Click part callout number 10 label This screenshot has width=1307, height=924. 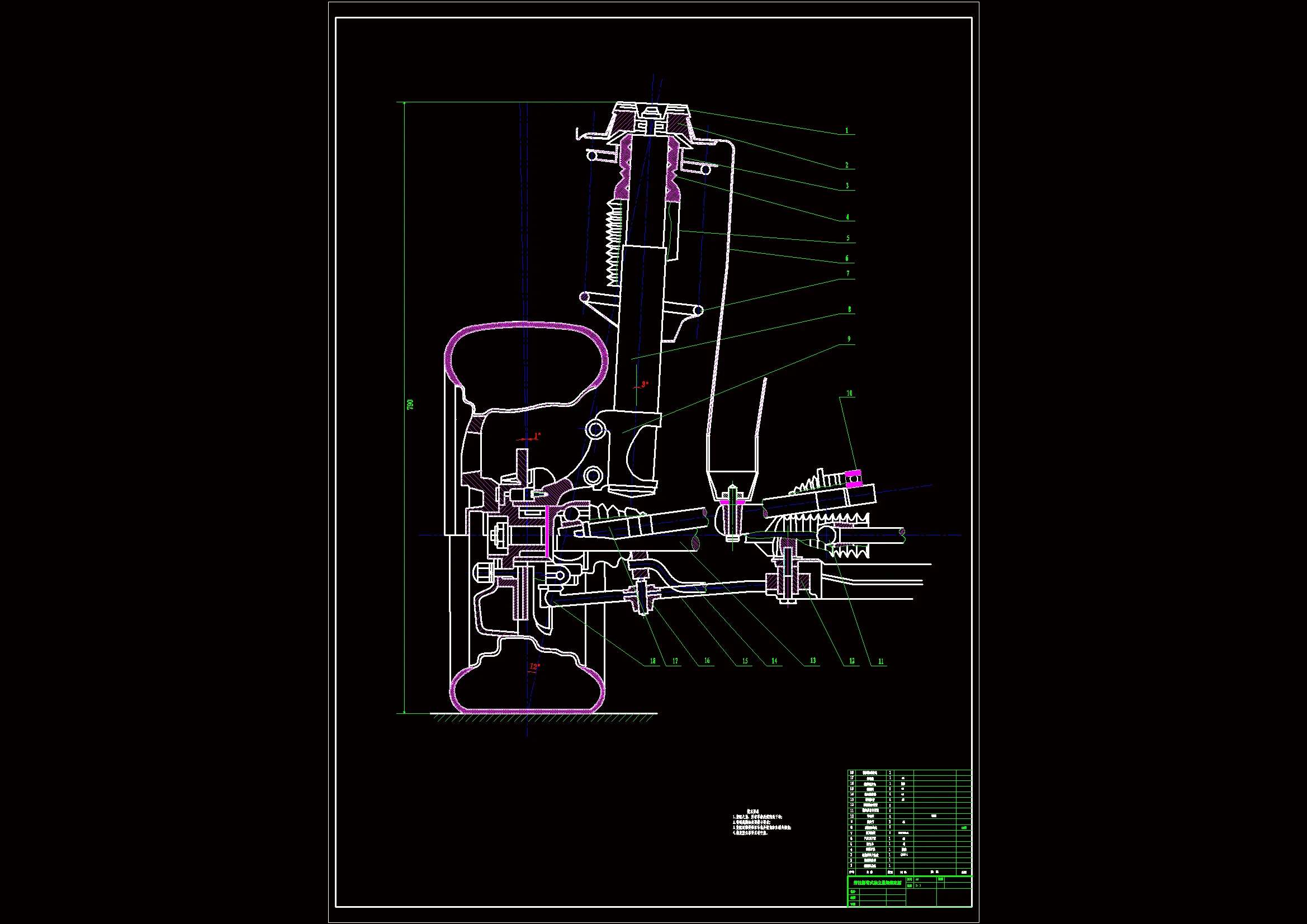click(x=849, y=394)
